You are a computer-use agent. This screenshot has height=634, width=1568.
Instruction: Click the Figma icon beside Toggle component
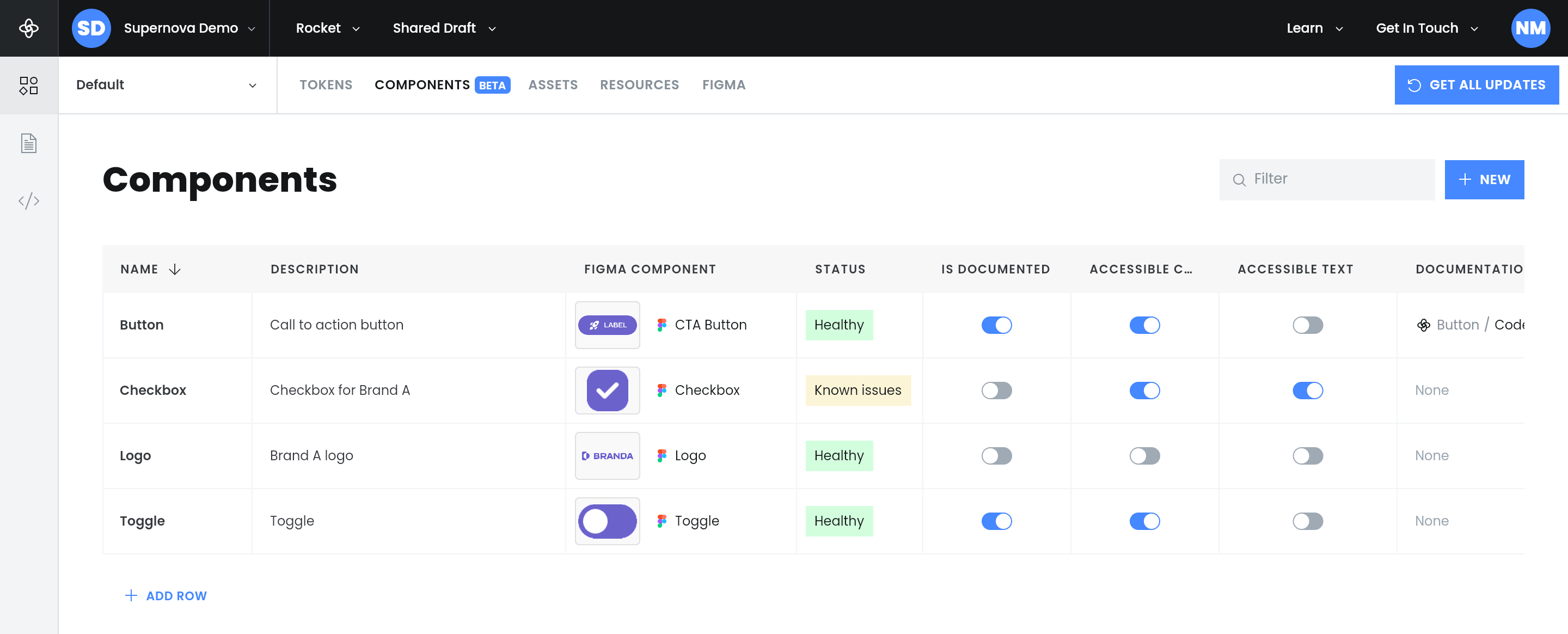(661, 521)
